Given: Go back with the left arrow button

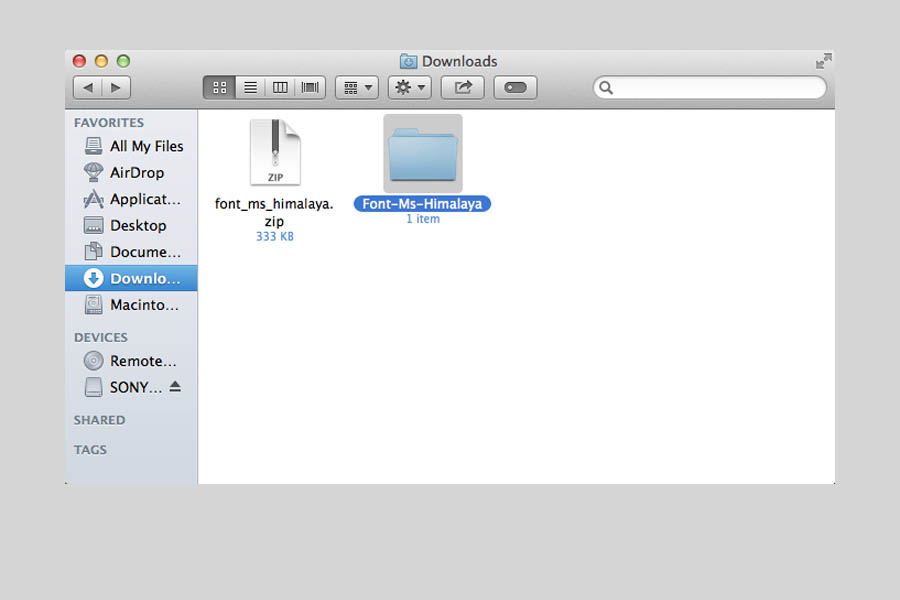Looking at the screenshot, I should point(88,88).
